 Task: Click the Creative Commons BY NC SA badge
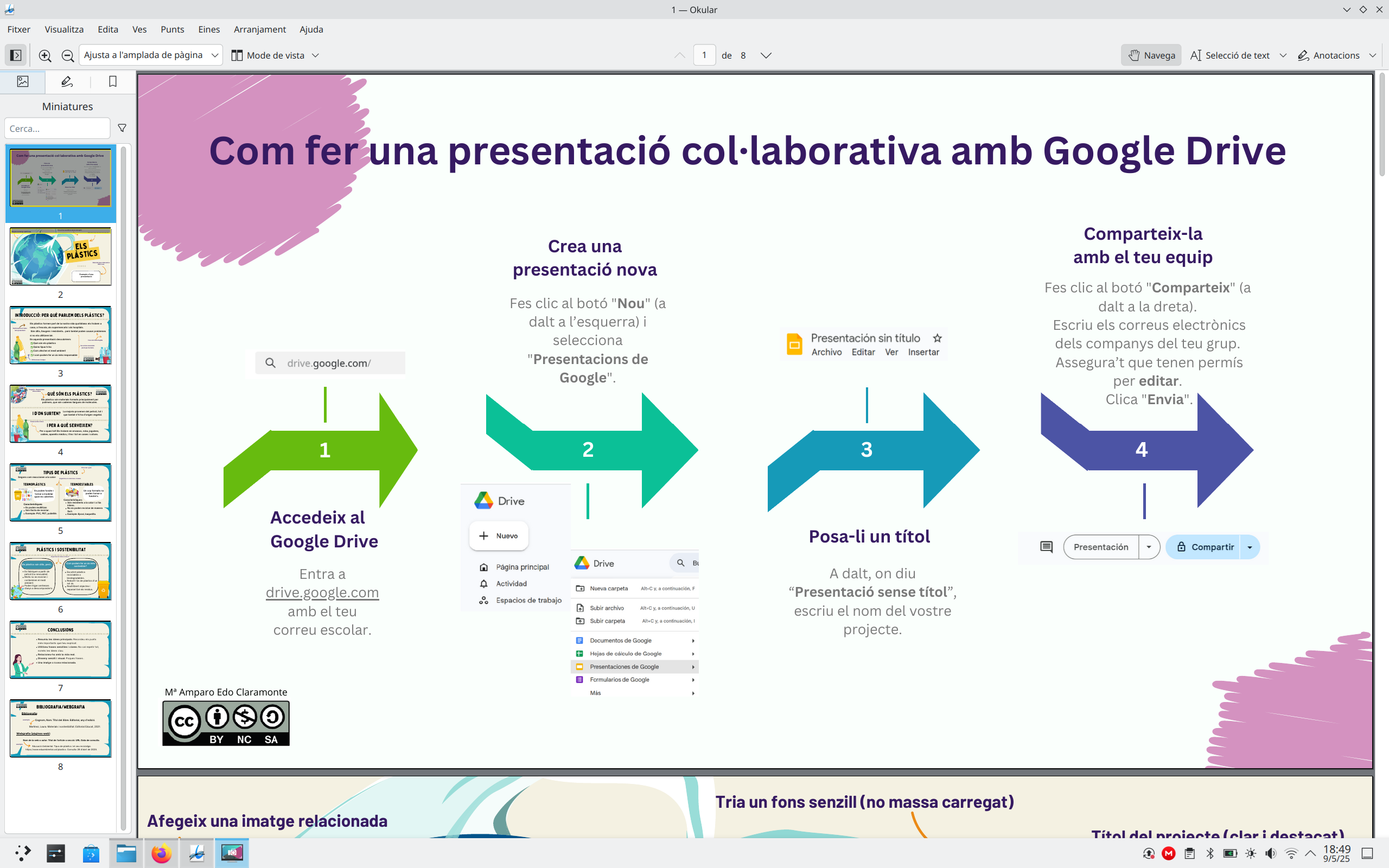tap(226, 723)
